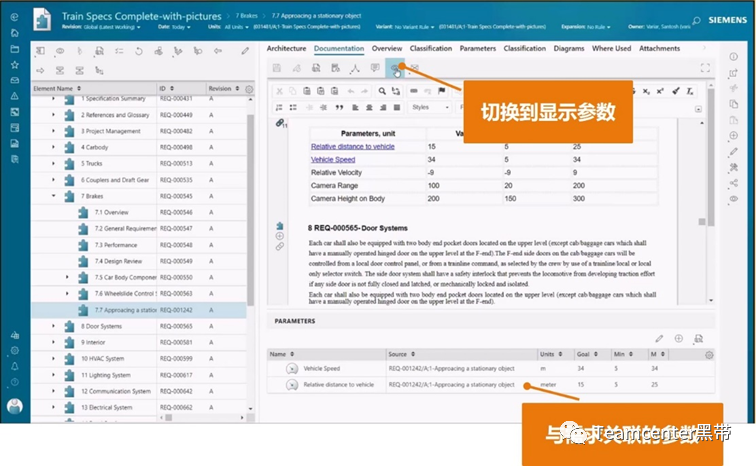Open the Folders icon in left sidebar
Image resolution: width=756 pixels, height=466 pixels.
[14, 49]
